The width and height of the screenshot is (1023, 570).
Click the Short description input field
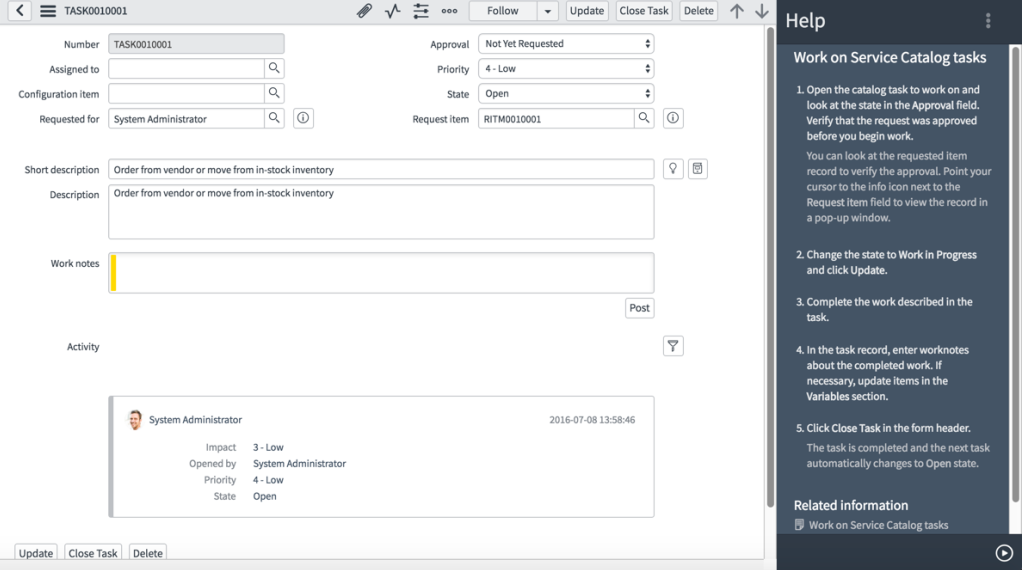click(x=381, y=169)
